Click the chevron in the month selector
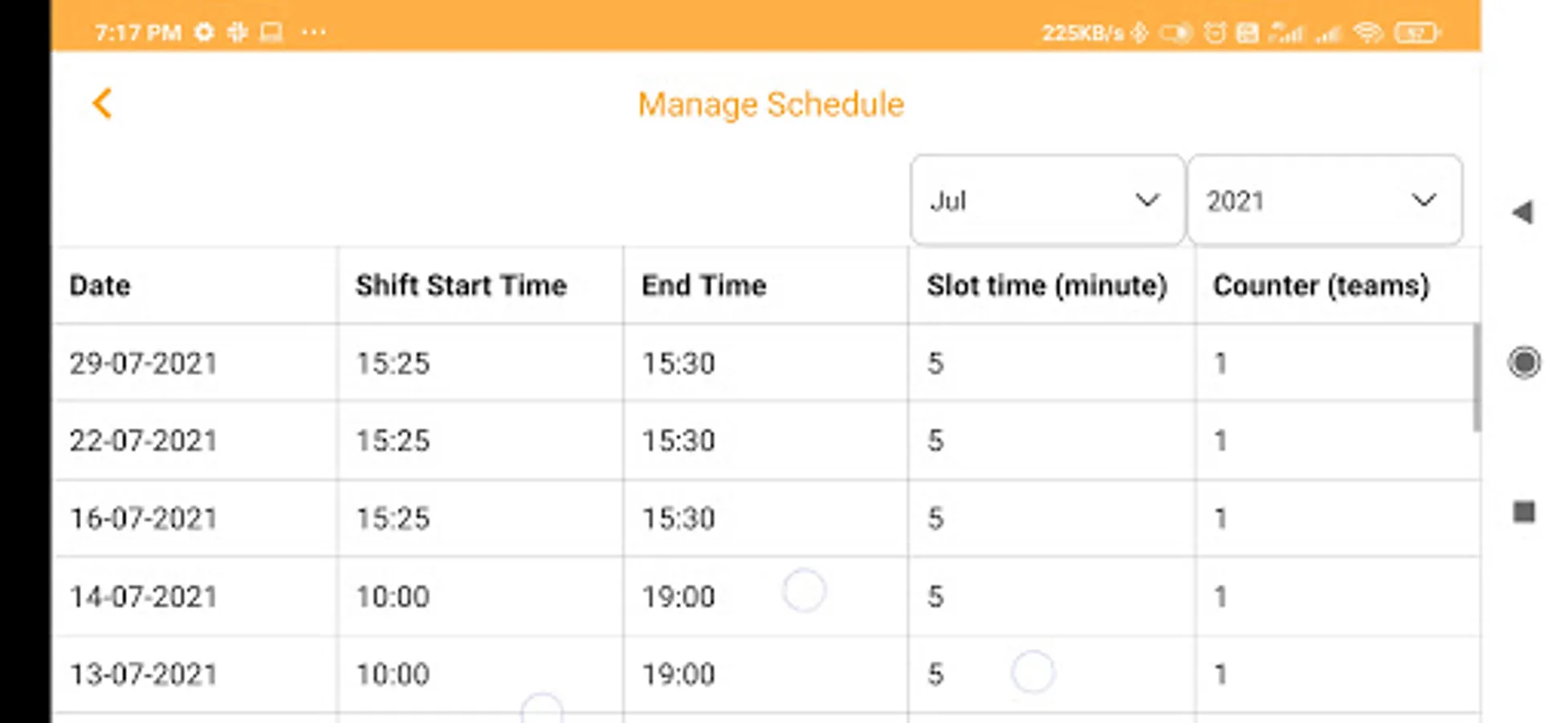1568x723 pixels. tap(1147, 200)
